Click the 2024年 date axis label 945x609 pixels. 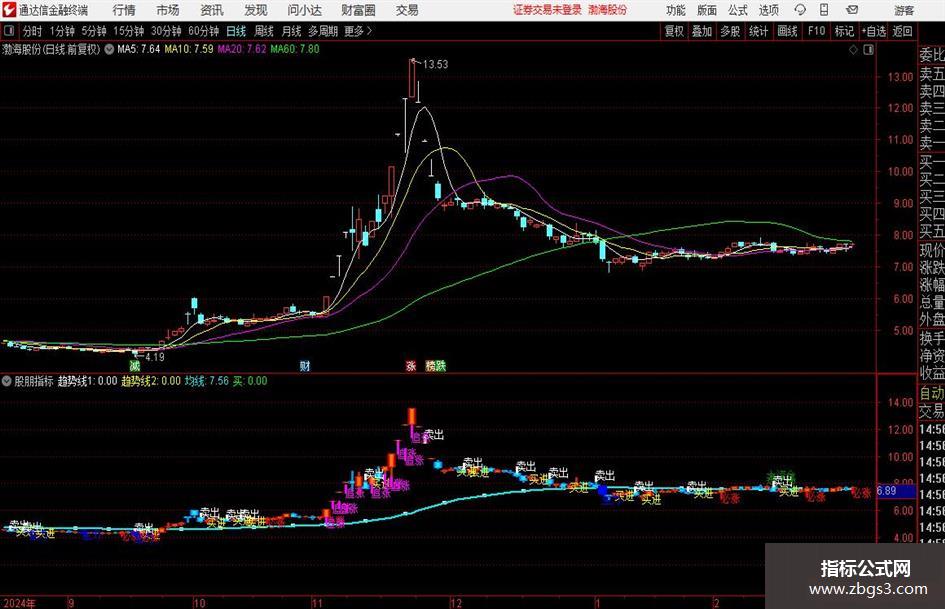coord(19,603)
